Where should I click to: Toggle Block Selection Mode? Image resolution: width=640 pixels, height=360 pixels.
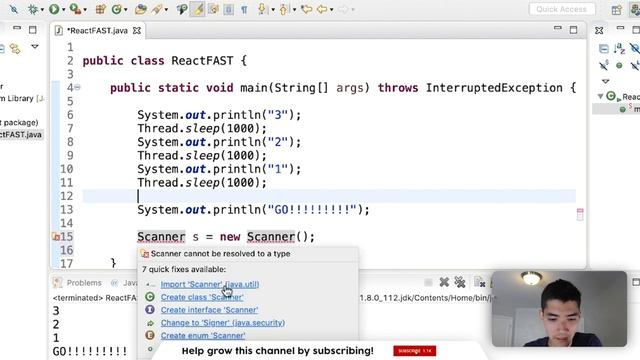coord(229,9)
